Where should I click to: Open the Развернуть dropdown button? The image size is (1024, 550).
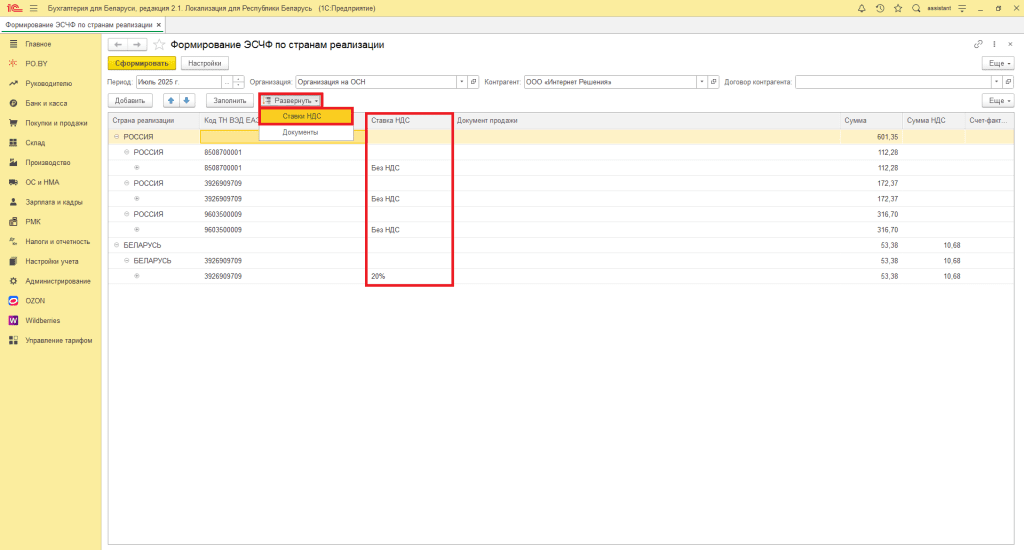pos(291,101)
